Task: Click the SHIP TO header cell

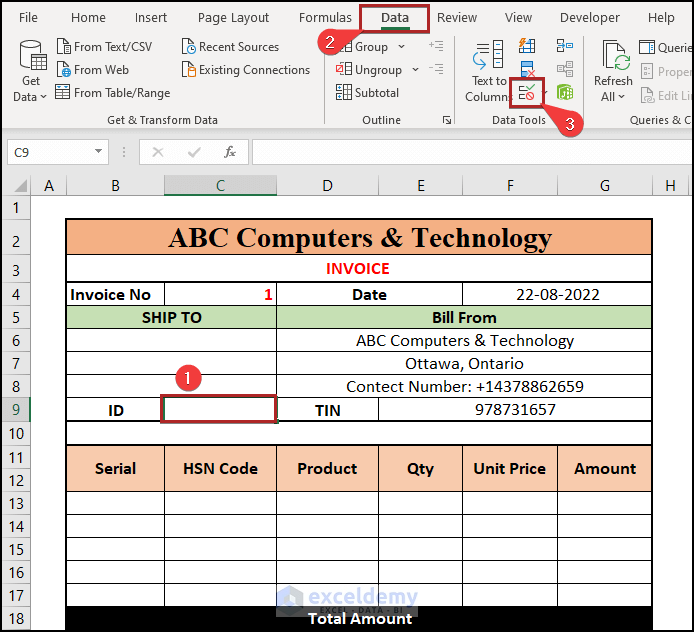Action: point(171,317)
